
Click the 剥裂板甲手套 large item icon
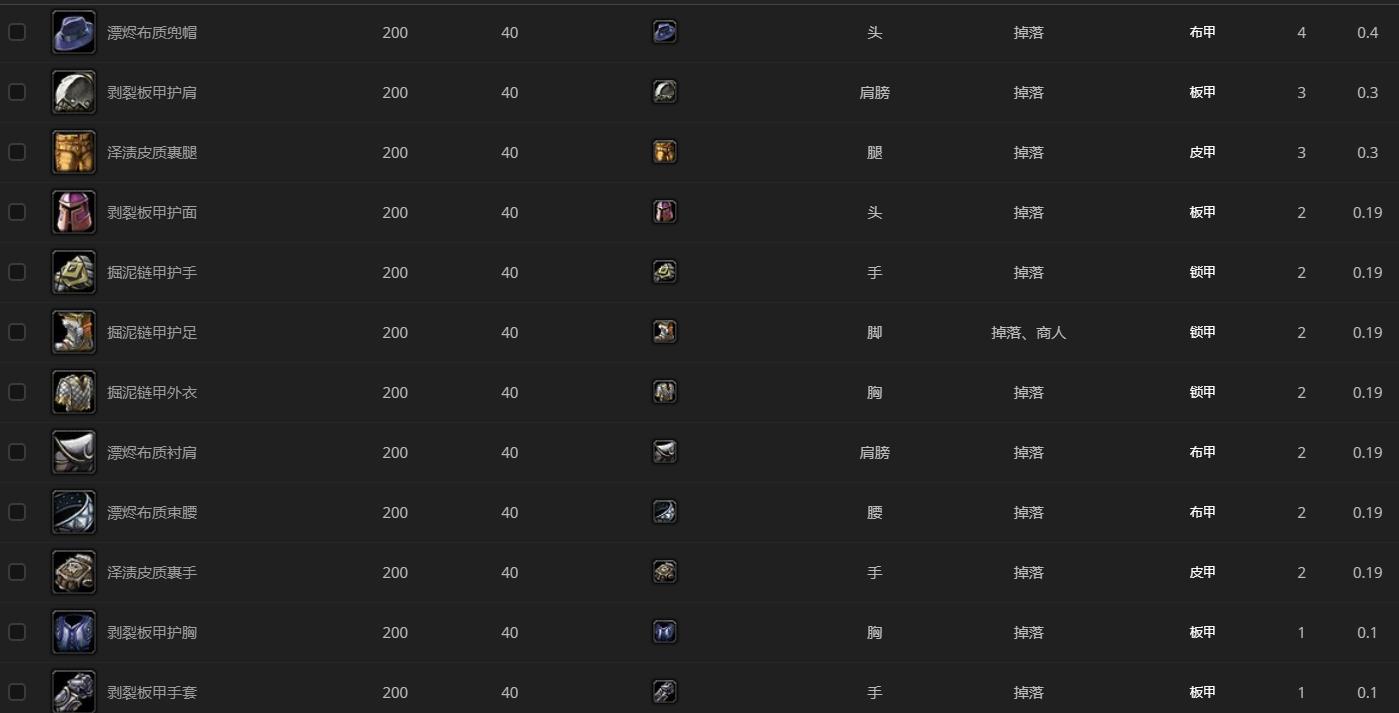point(73,690)
